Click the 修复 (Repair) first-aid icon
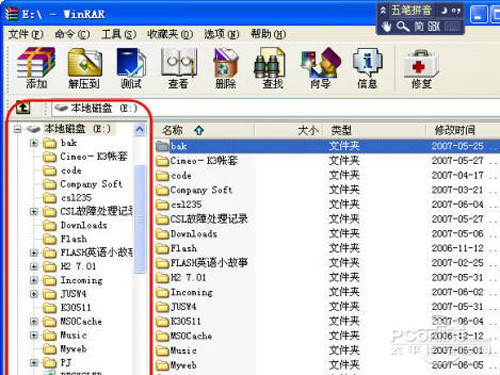The width and height of the screenshot is (500, 375). pos(421,63)
